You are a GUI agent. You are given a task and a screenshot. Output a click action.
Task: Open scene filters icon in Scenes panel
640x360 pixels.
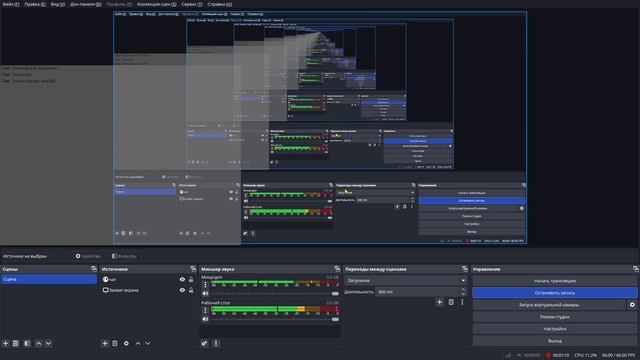27,343
